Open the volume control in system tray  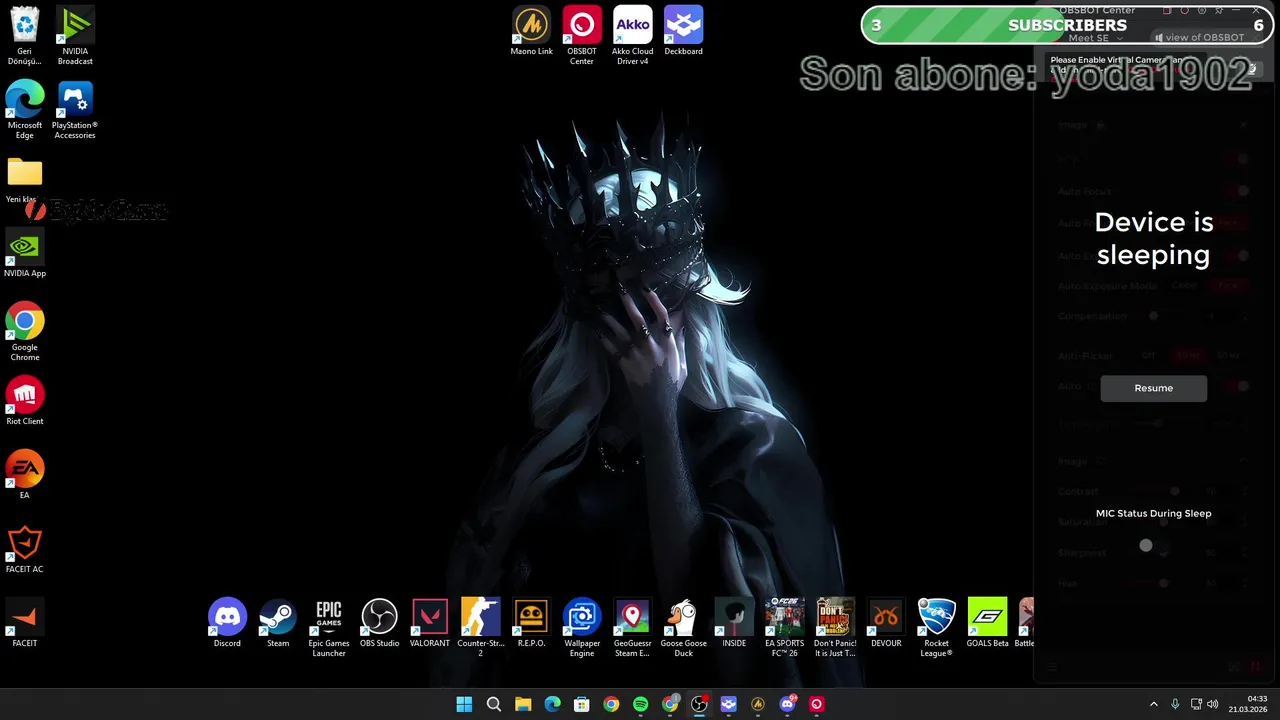[1214, 704]
